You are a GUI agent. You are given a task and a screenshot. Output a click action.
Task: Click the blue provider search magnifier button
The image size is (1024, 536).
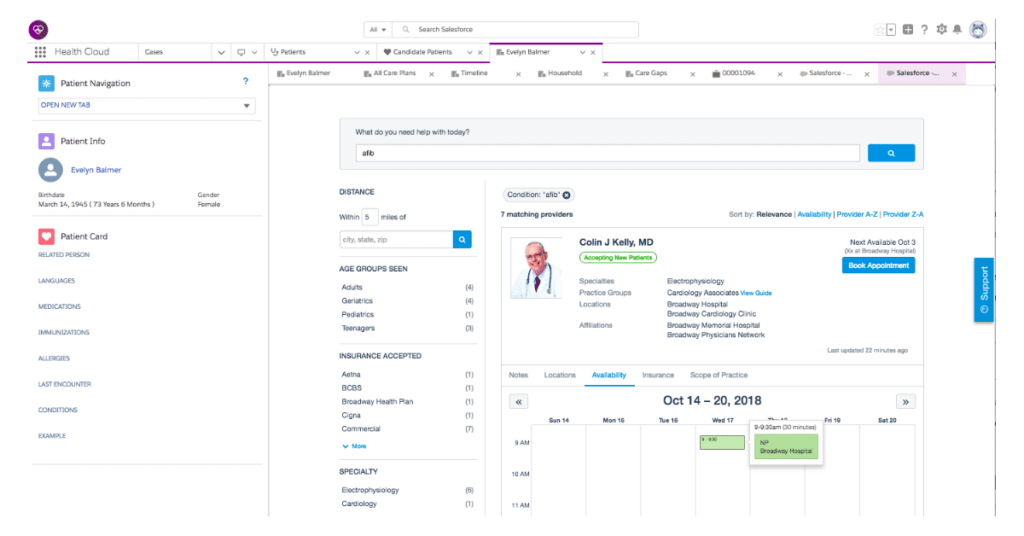[890, 153]
